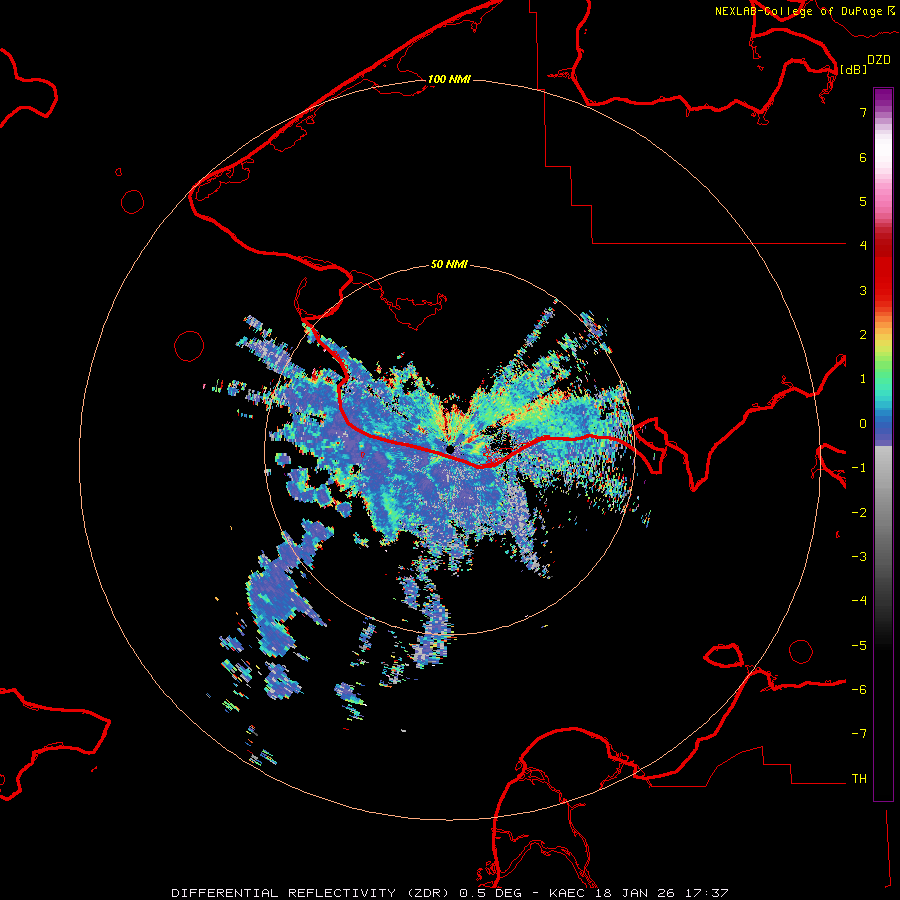
Task: Click the 50 NMI range ring label
Action: tap(449, 264)
